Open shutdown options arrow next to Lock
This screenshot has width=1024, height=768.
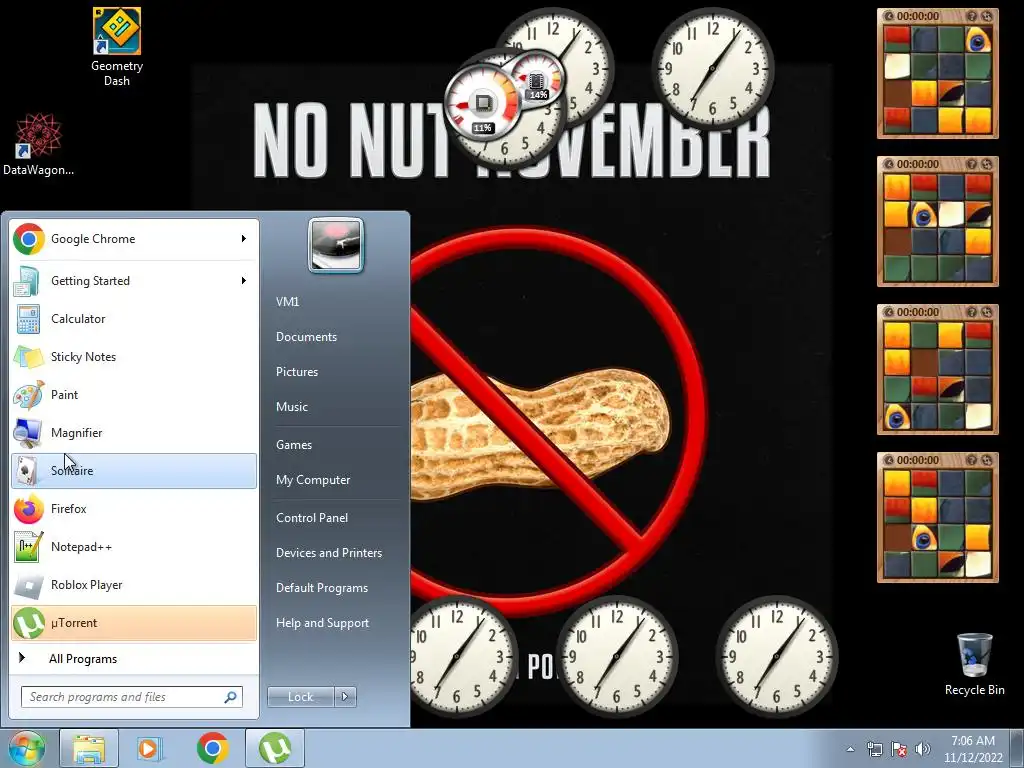(345, 697)
